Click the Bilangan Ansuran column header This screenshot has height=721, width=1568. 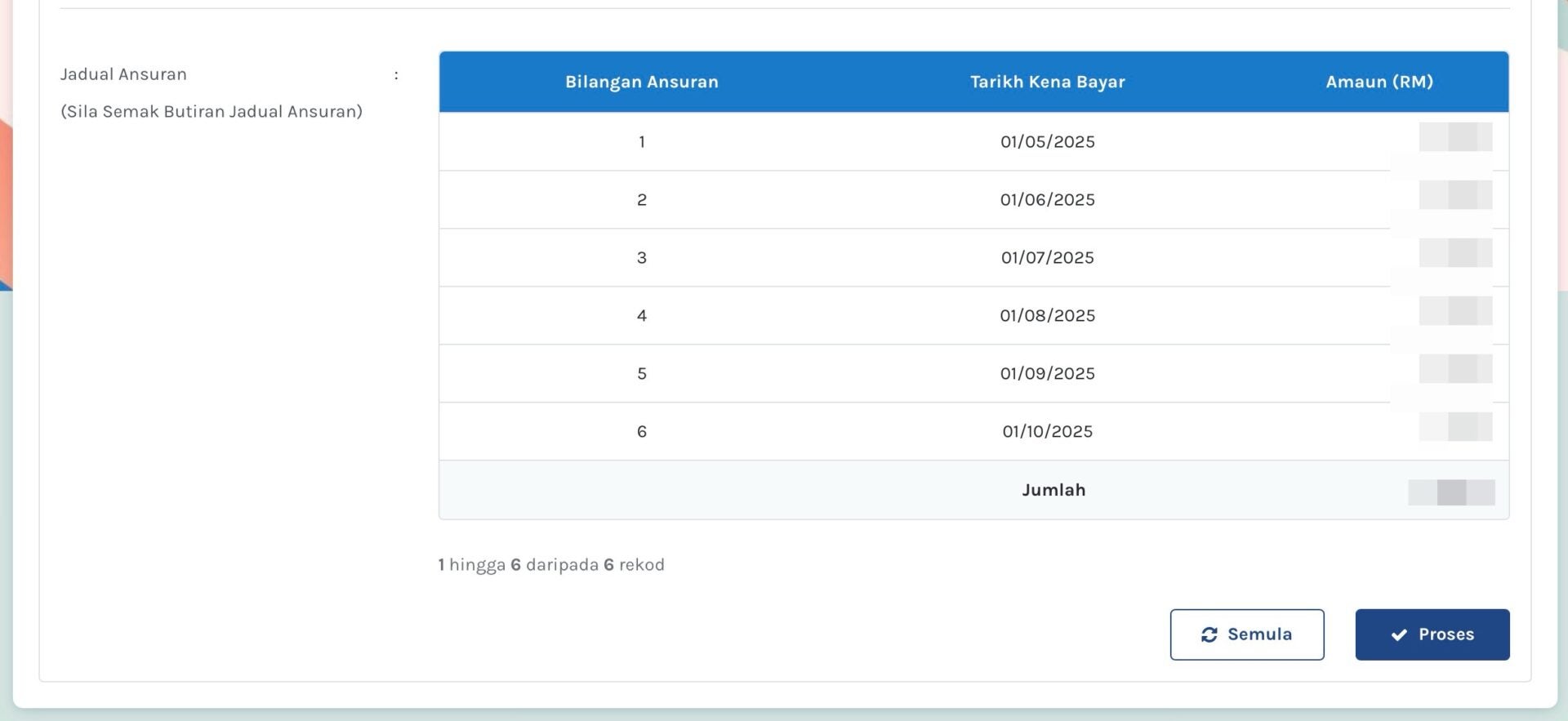(641, 82)
